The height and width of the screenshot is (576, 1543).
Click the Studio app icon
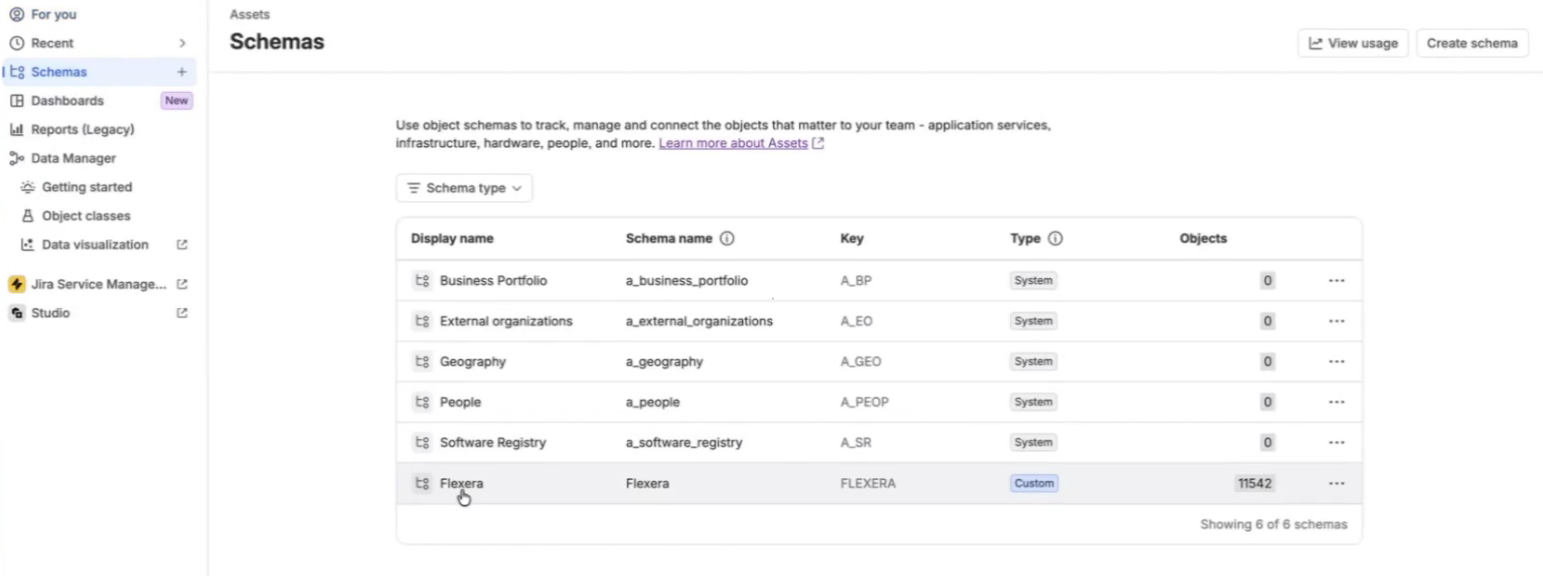(16, 313)
